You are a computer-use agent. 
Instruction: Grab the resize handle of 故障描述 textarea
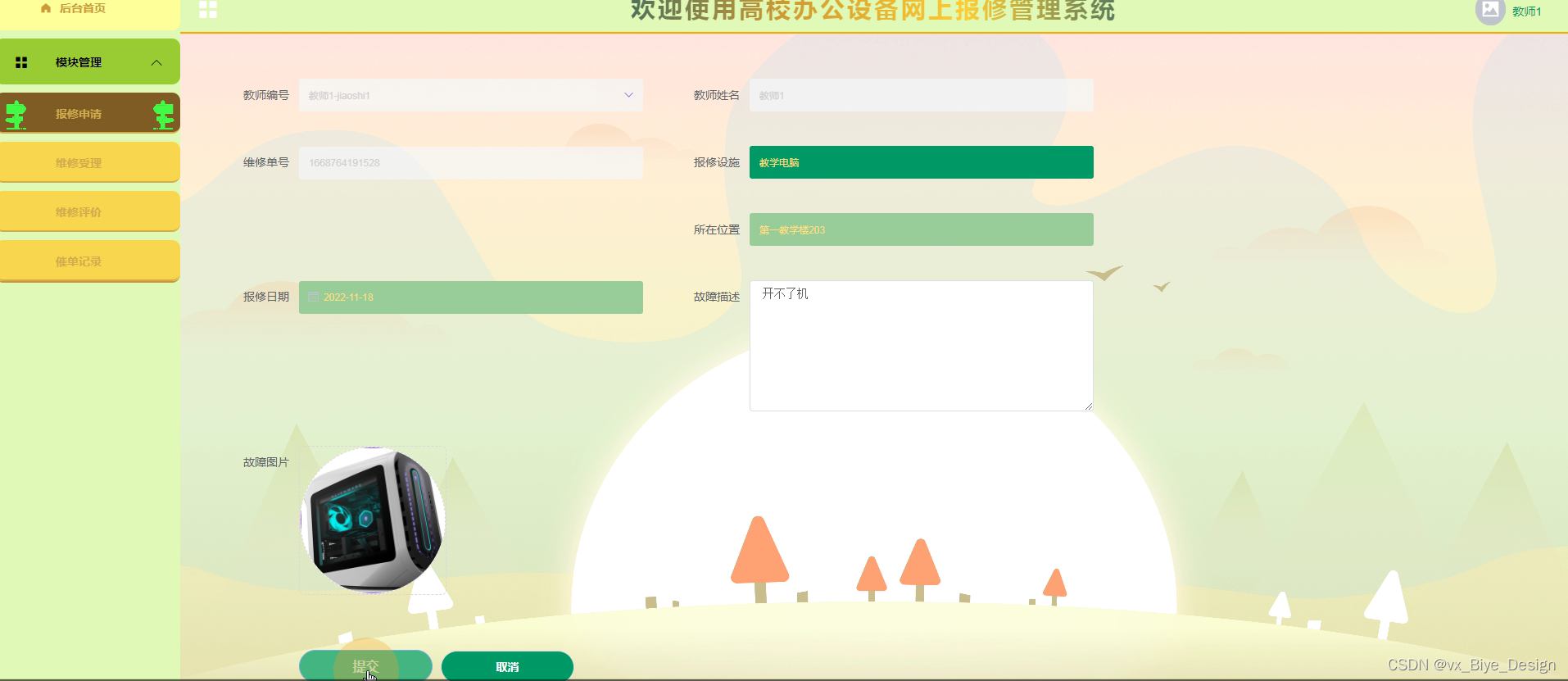point(1089,406)
